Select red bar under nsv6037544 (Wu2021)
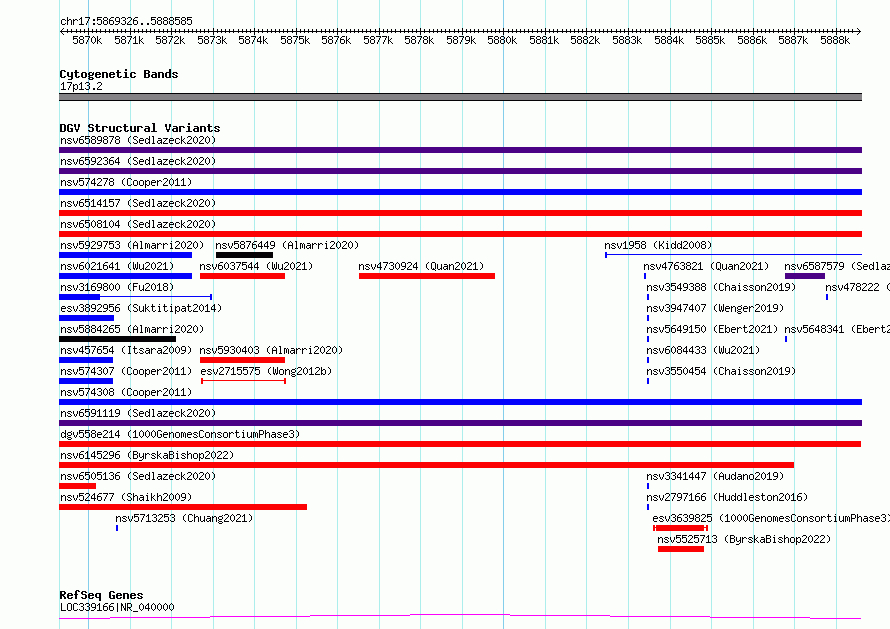The height and width of the screenshot is (629, 890). coord(242,276)
